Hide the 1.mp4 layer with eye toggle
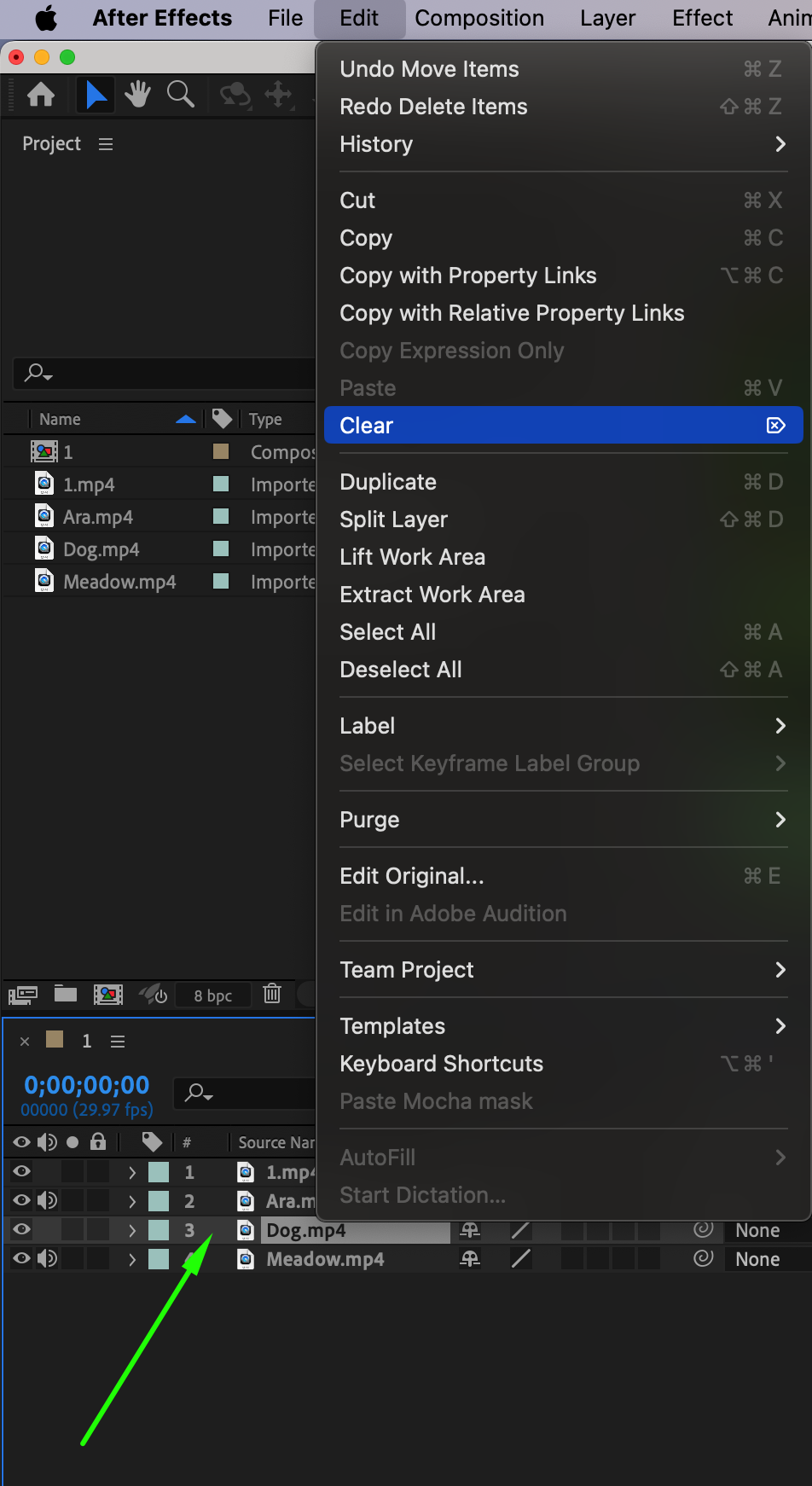This screenshot has height=1486, width=812. click(22, 1171)
